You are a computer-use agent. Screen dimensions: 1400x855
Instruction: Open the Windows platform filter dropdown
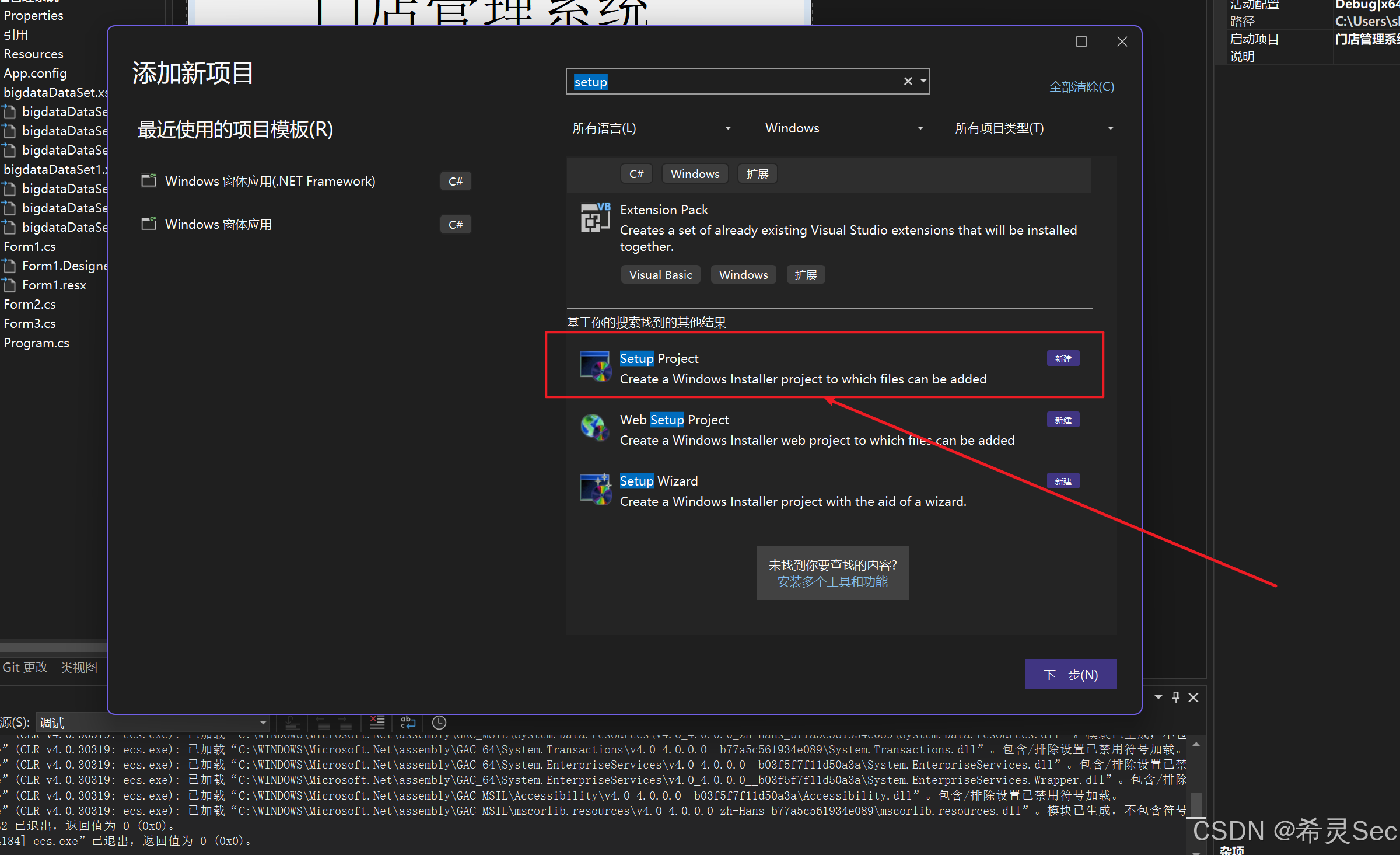843,128
